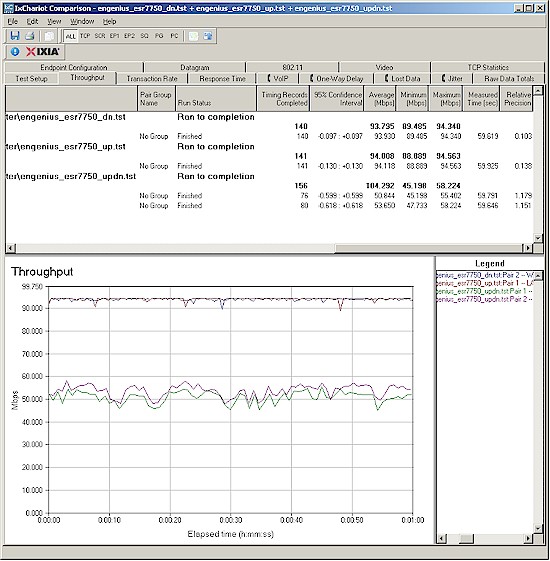
Task: Click Timing Records Completed column header
Action: pos(283,99)
